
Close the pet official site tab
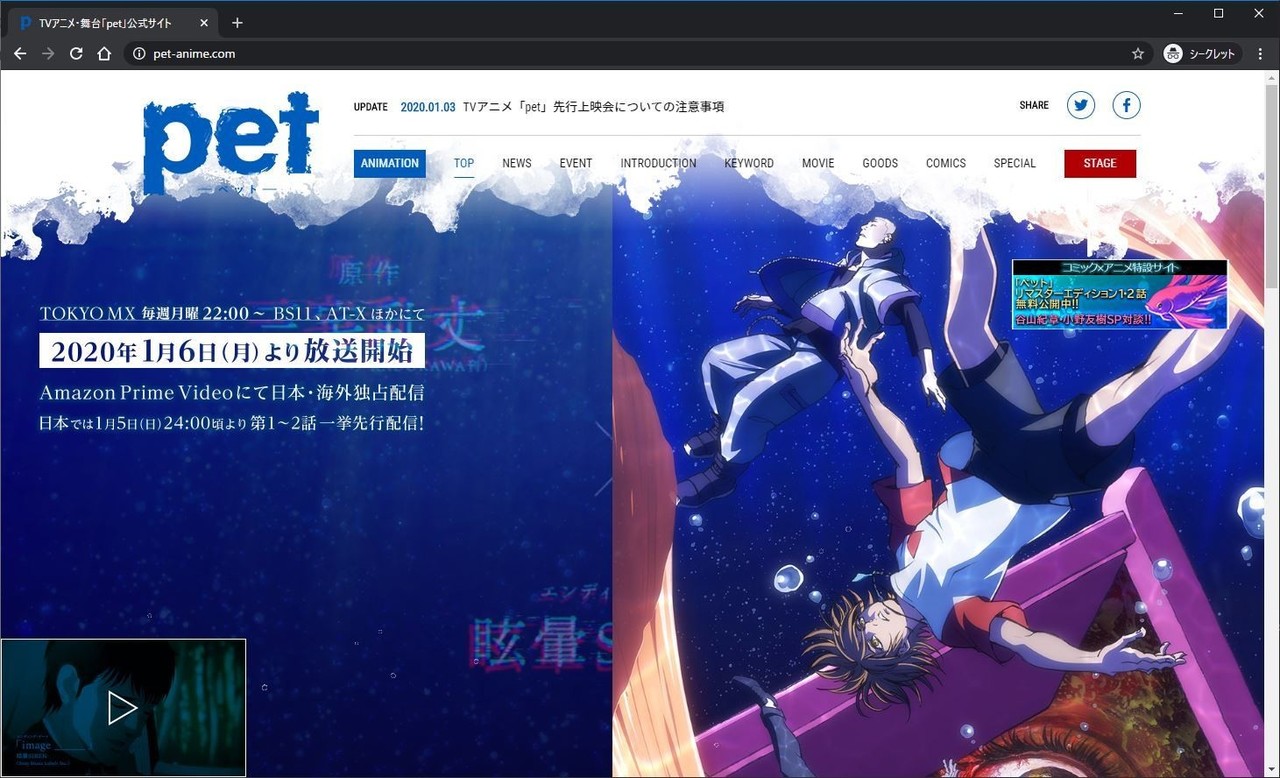coord(204,22)
